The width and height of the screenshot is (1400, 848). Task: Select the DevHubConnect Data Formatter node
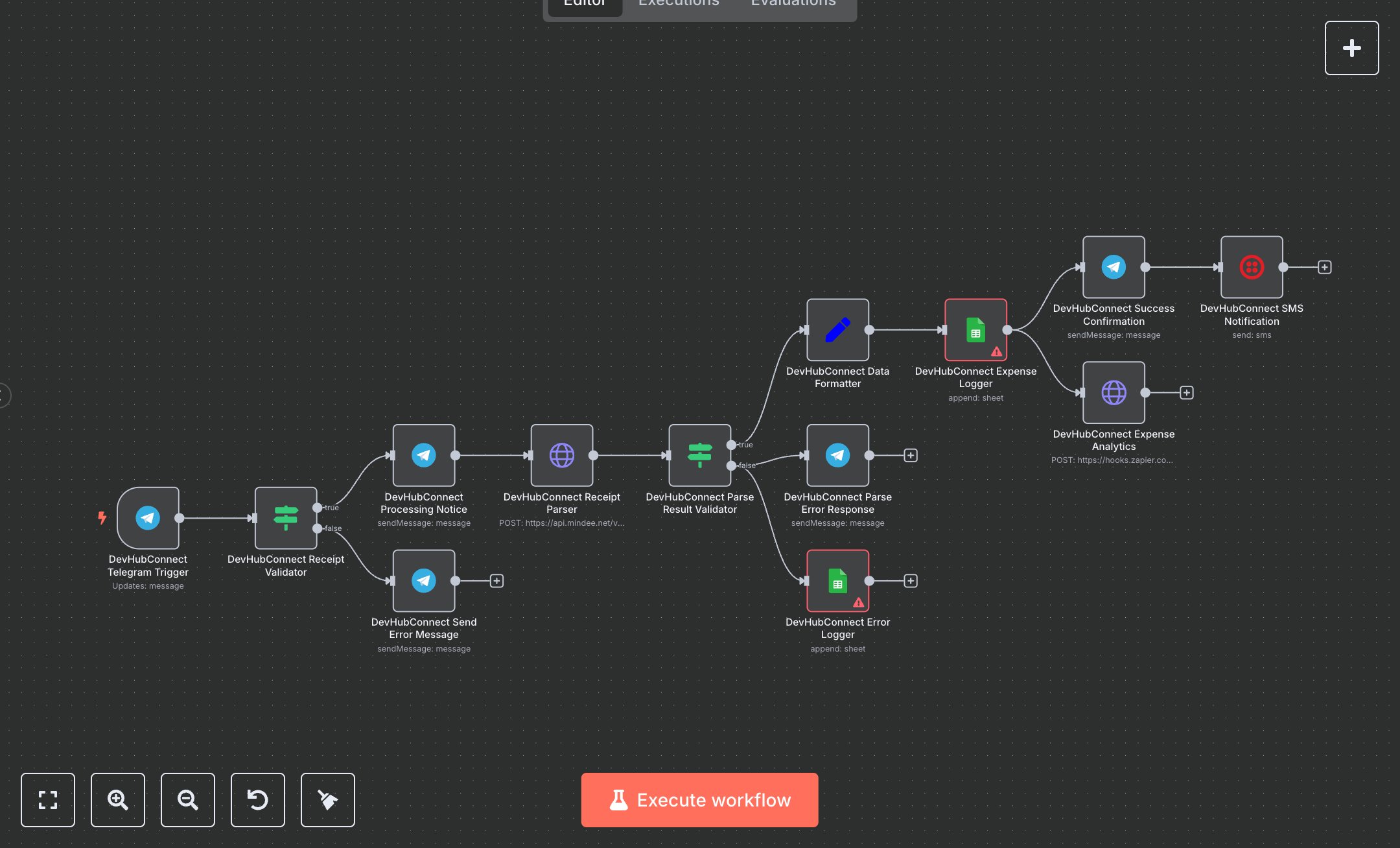[x=837, y=330]
